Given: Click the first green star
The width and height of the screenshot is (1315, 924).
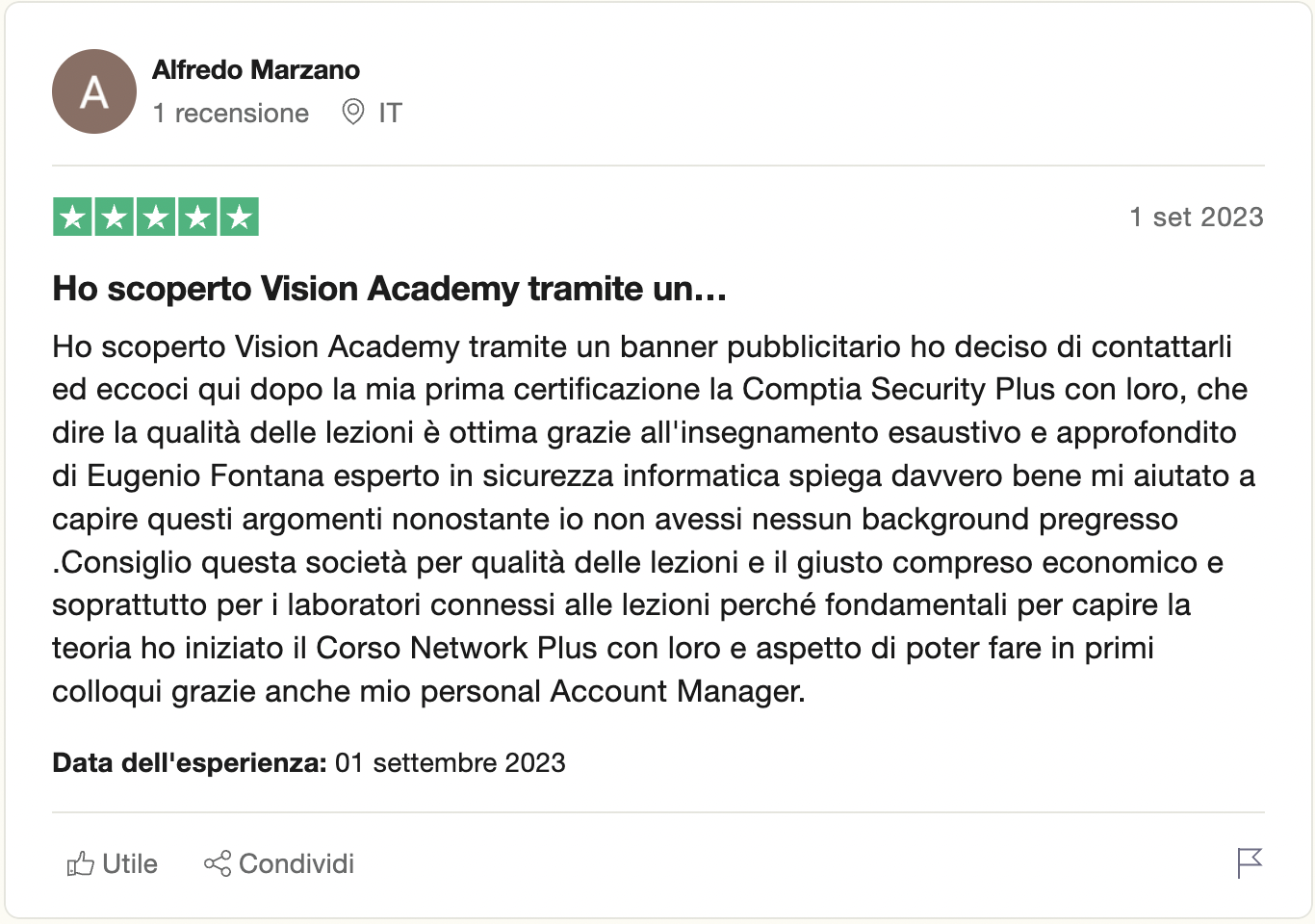Looking at the screenshot, I should tap(72, 217).
